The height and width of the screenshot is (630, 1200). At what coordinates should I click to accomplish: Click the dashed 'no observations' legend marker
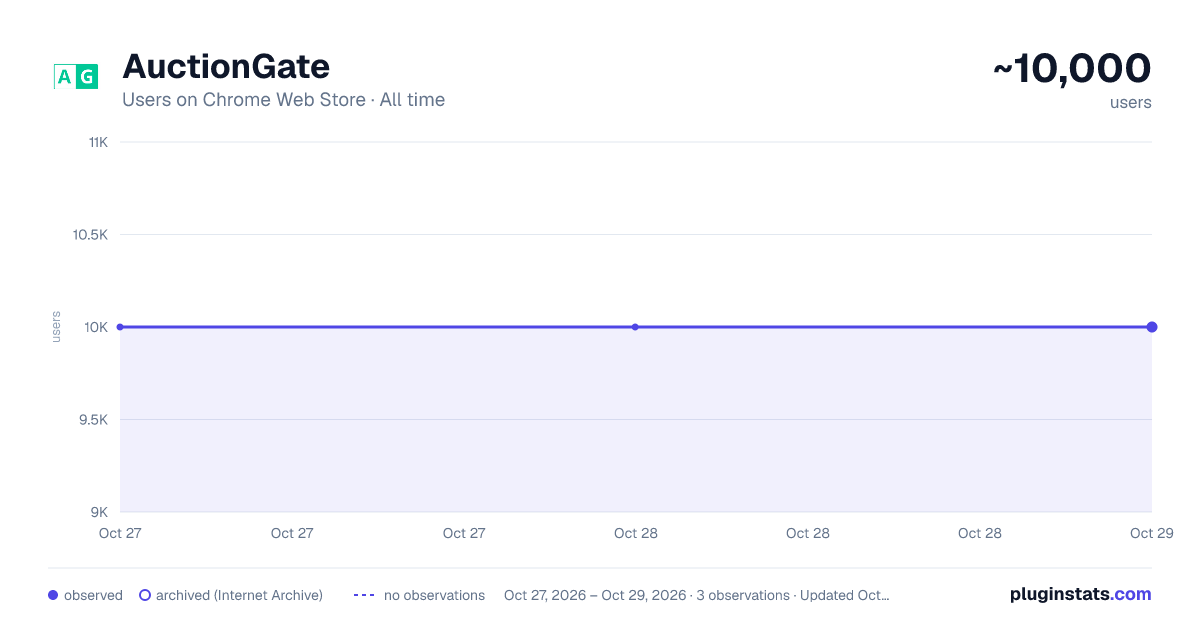click(364, 595)
